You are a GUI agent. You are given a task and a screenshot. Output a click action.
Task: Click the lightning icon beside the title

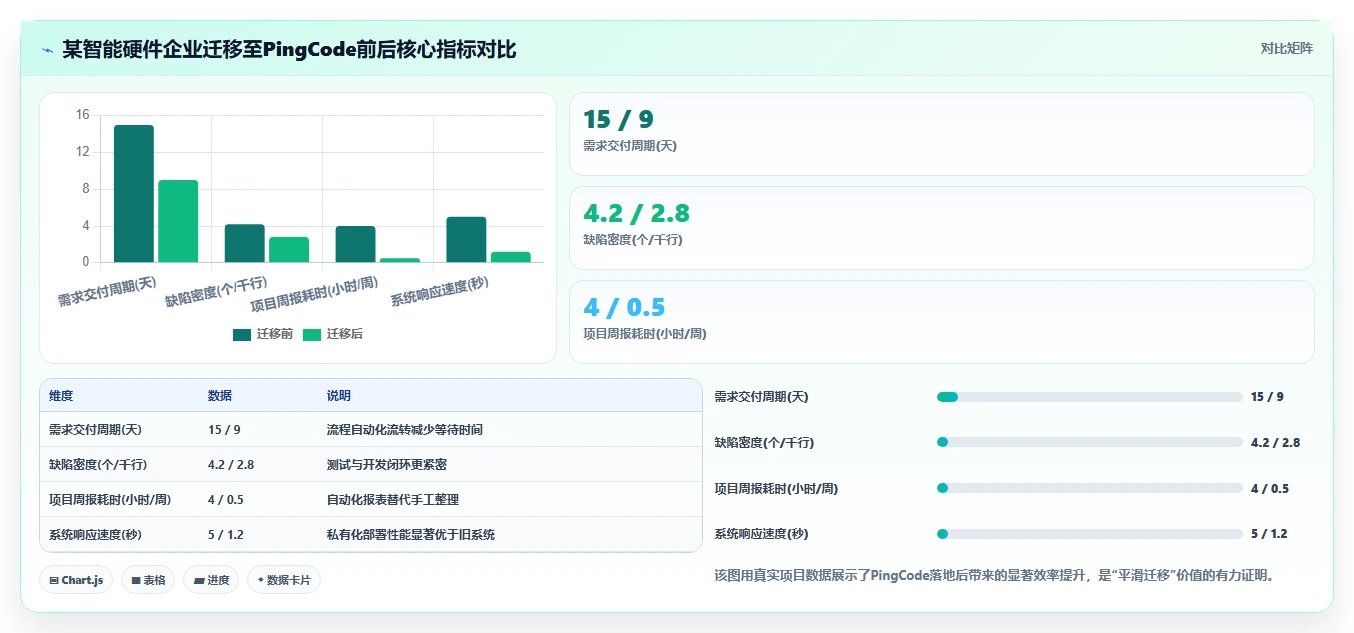pos(47,49)
